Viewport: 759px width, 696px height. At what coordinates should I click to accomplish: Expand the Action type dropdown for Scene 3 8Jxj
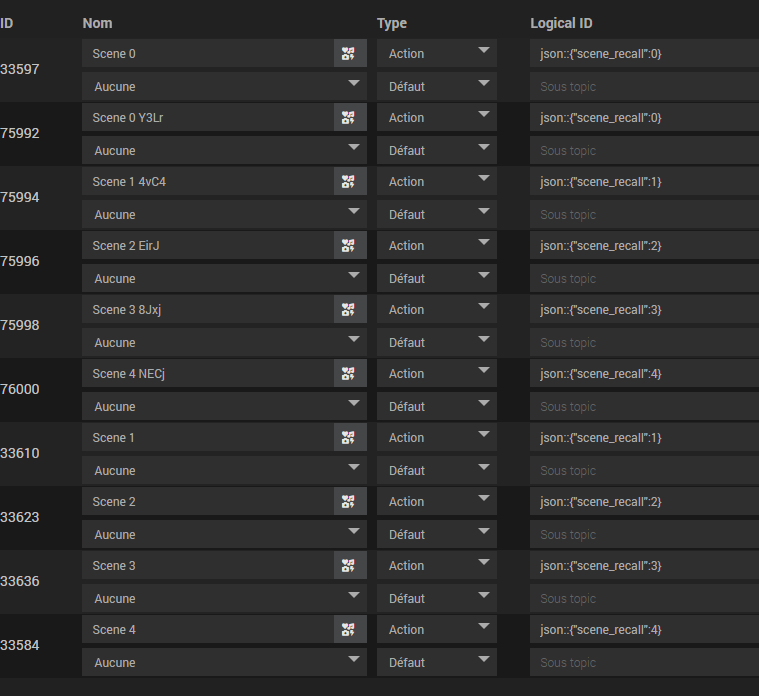coord(436,310)
